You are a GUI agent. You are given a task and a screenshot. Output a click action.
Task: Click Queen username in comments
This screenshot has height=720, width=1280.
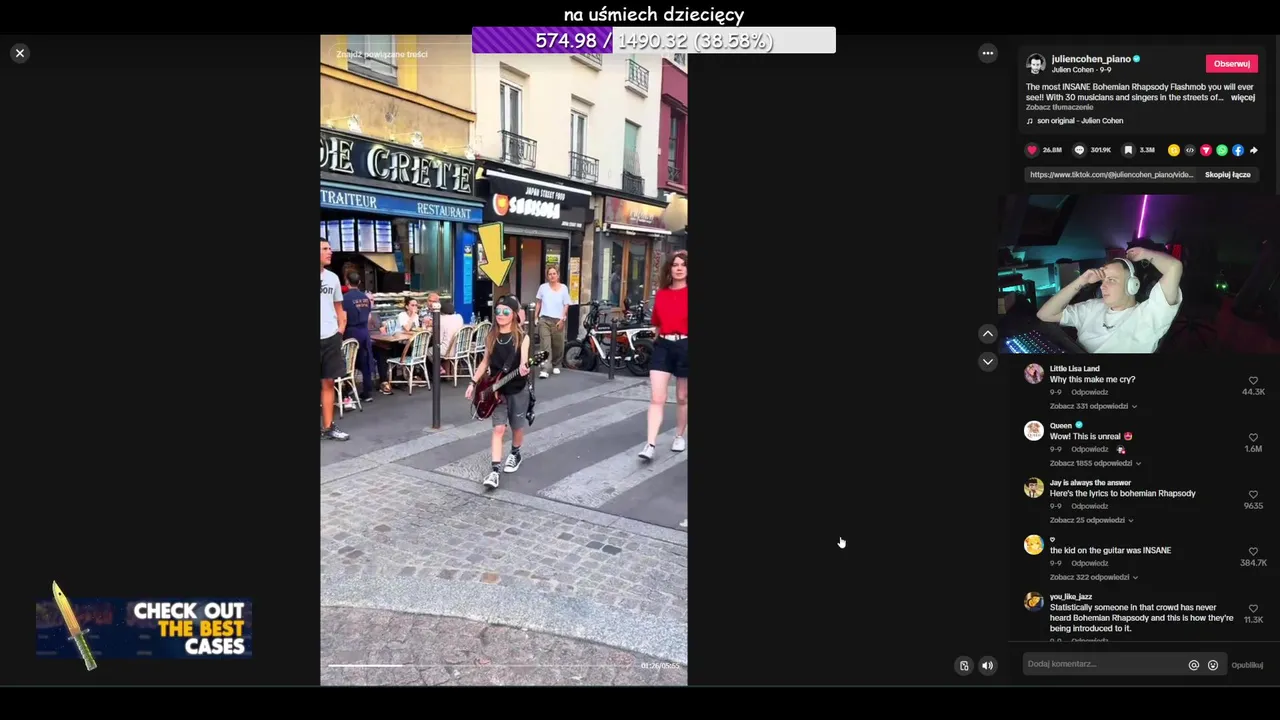pyautogui.click(x=1060, y=426)
